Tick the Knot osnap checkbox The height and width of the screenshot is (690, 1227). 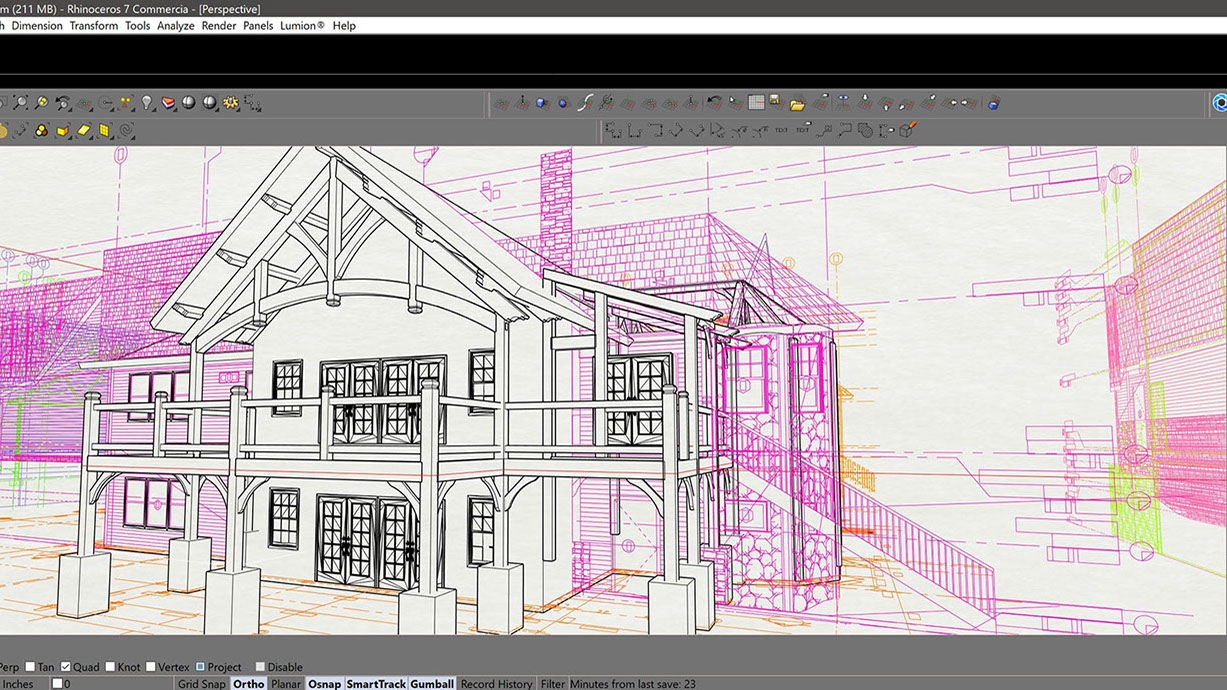(110, 667)
